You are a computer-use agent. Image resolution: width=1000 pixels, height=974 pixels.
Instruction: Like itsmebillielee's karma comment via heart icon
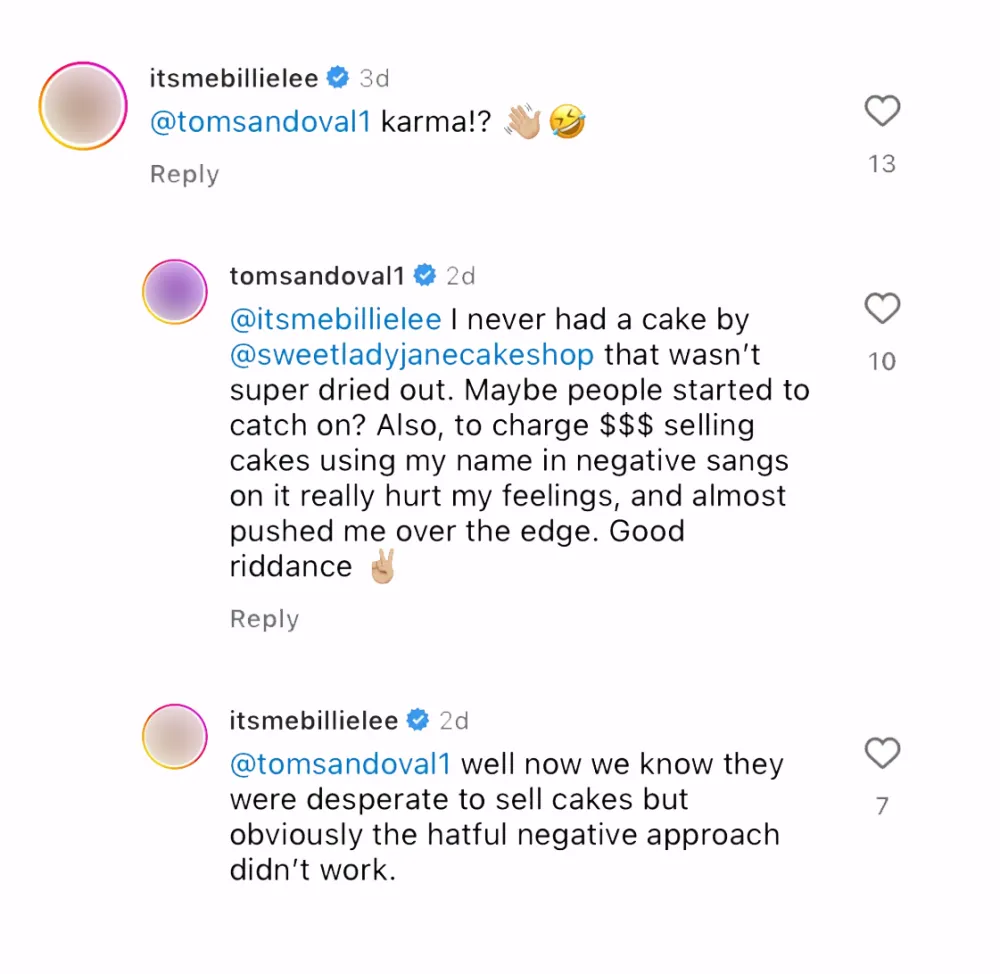[x=882, y=112]
